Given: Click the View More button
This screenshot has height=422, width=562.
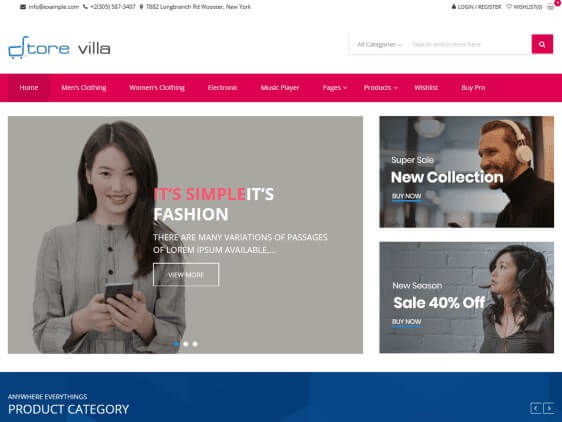Looking at the screenshot, I should 186,275.
